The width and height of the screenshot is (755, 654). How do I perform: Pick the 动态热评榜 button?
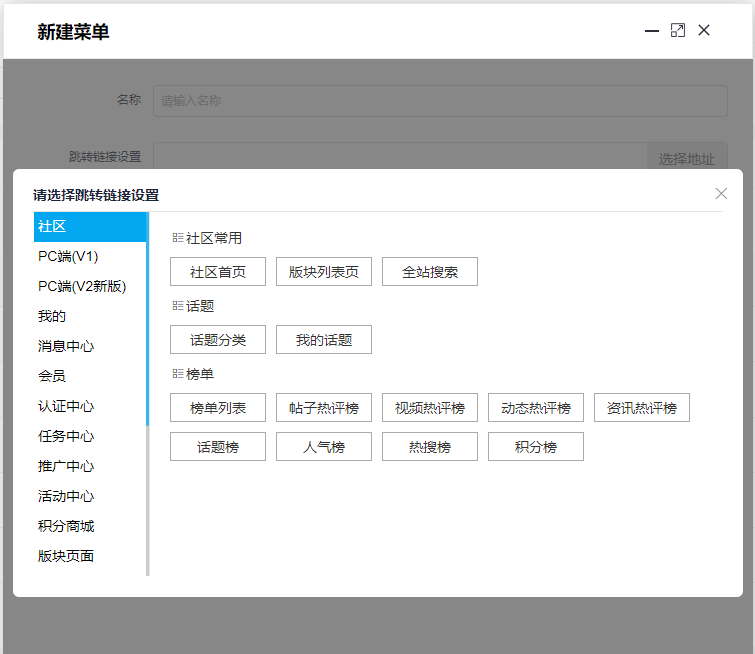click(x=536, y=407)
